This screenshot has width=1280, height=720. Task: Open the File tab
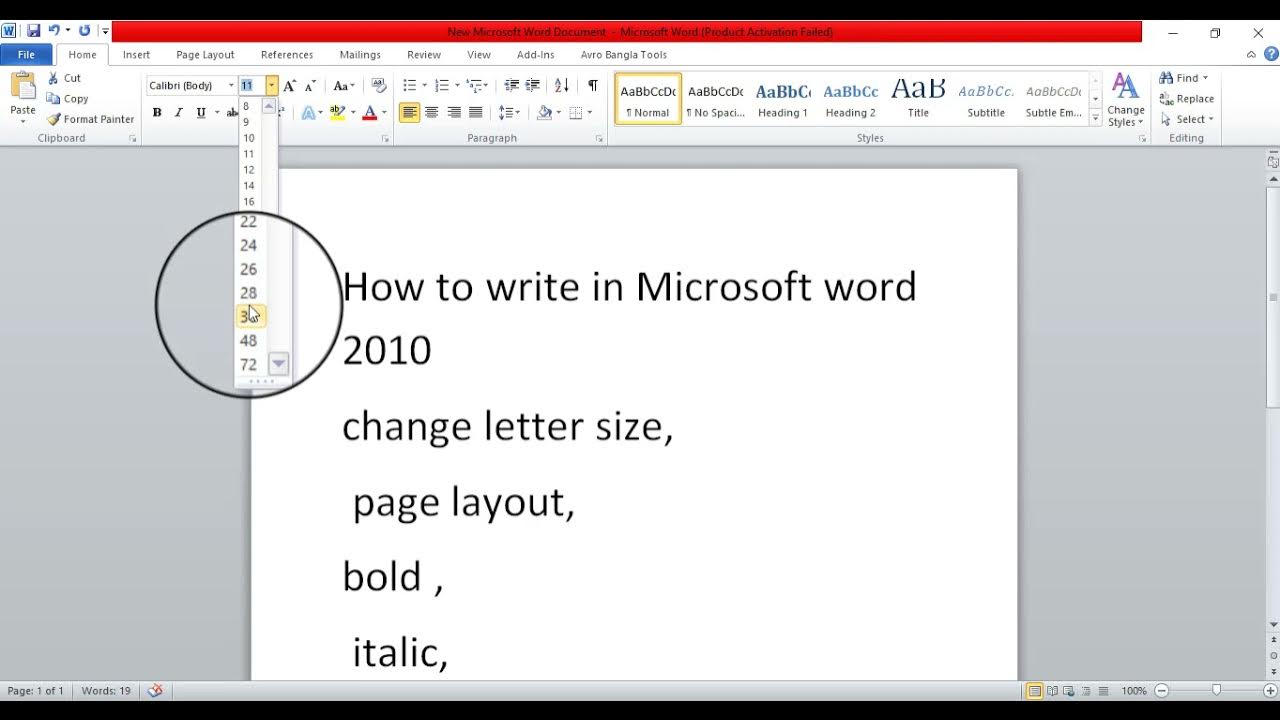tap(26, 55)
